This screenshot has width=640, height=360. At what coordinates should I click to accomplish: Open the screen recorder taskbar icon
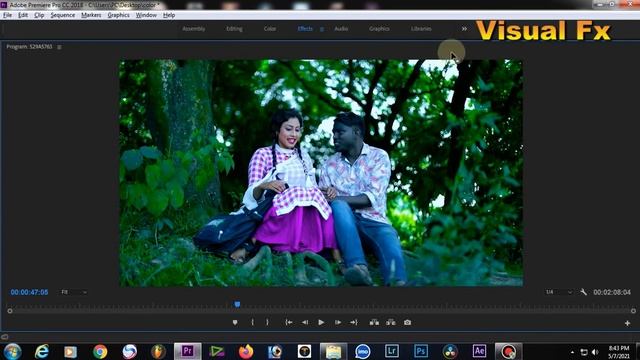click(x=509, y=351)
